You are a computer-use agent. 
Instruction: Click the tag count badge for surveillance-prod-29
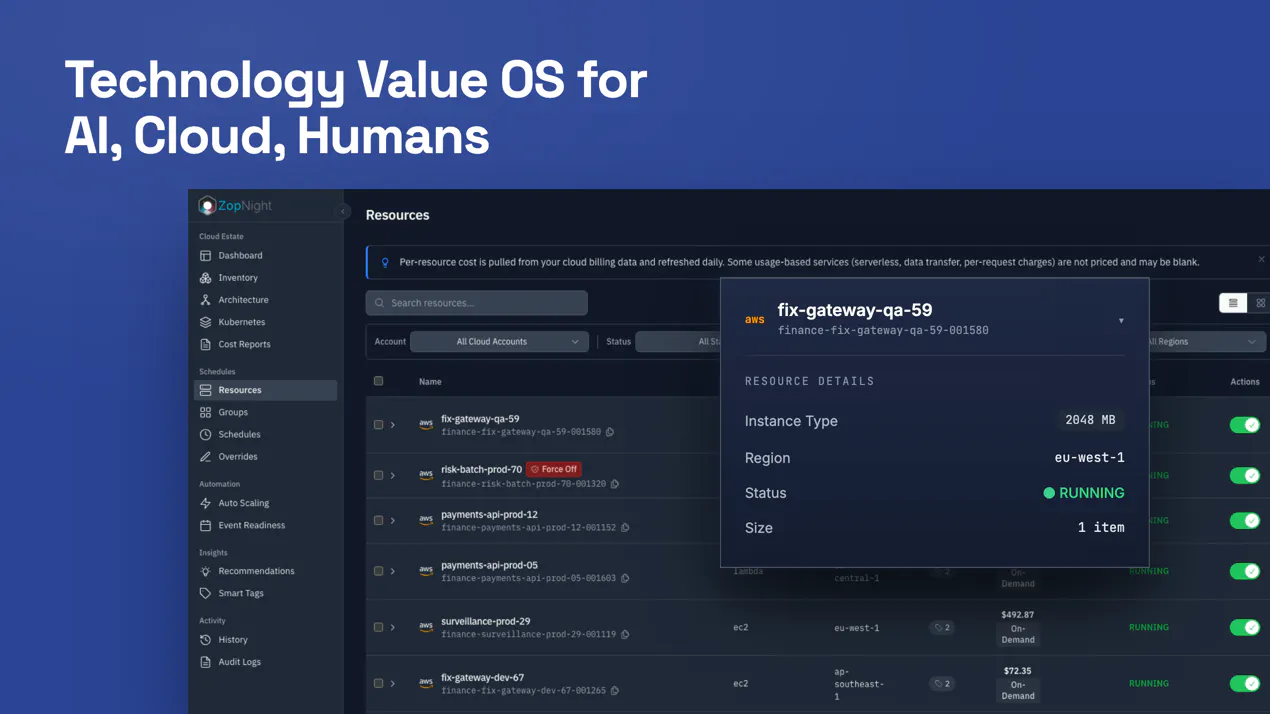click(x=942, y=628)
